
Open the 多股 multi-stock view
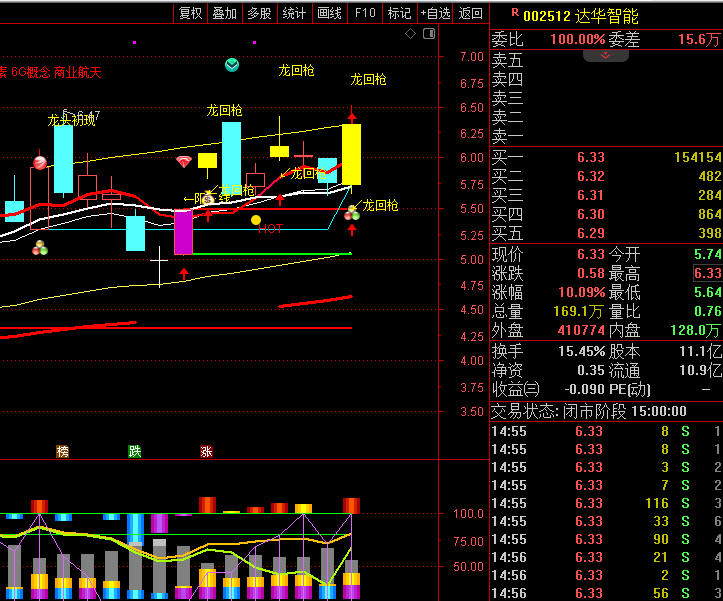click(x=259, y=13)
